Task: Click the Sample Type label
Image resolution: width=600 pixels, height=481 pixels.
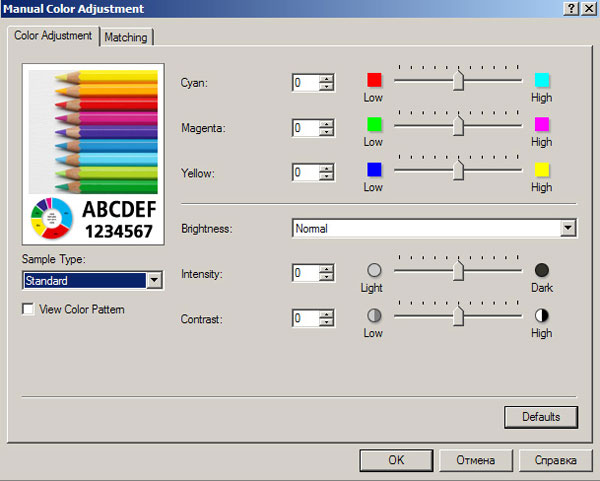Action: [x=54, y=259]
